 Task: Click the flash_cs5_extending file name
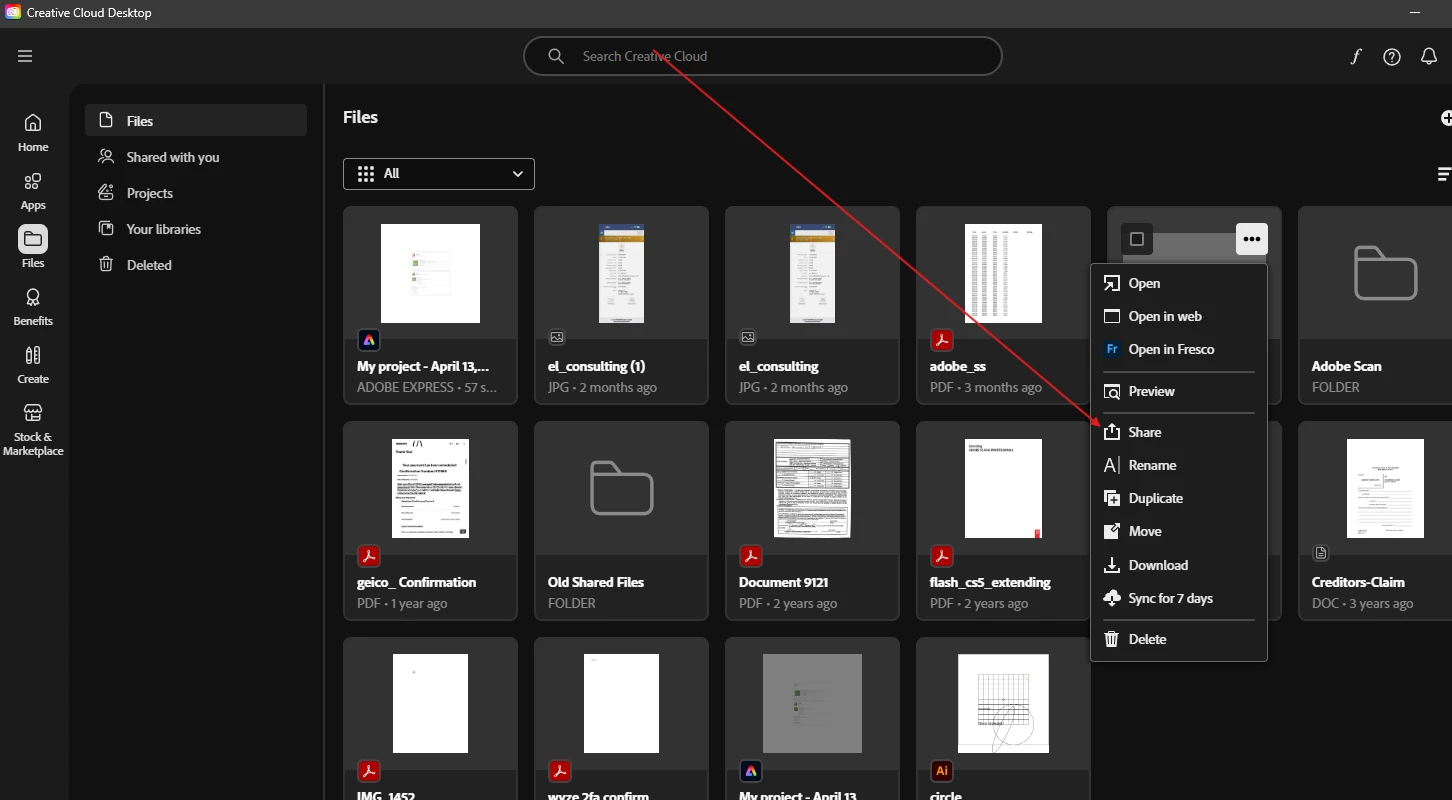pyautogui.click(x=990, y=582)
